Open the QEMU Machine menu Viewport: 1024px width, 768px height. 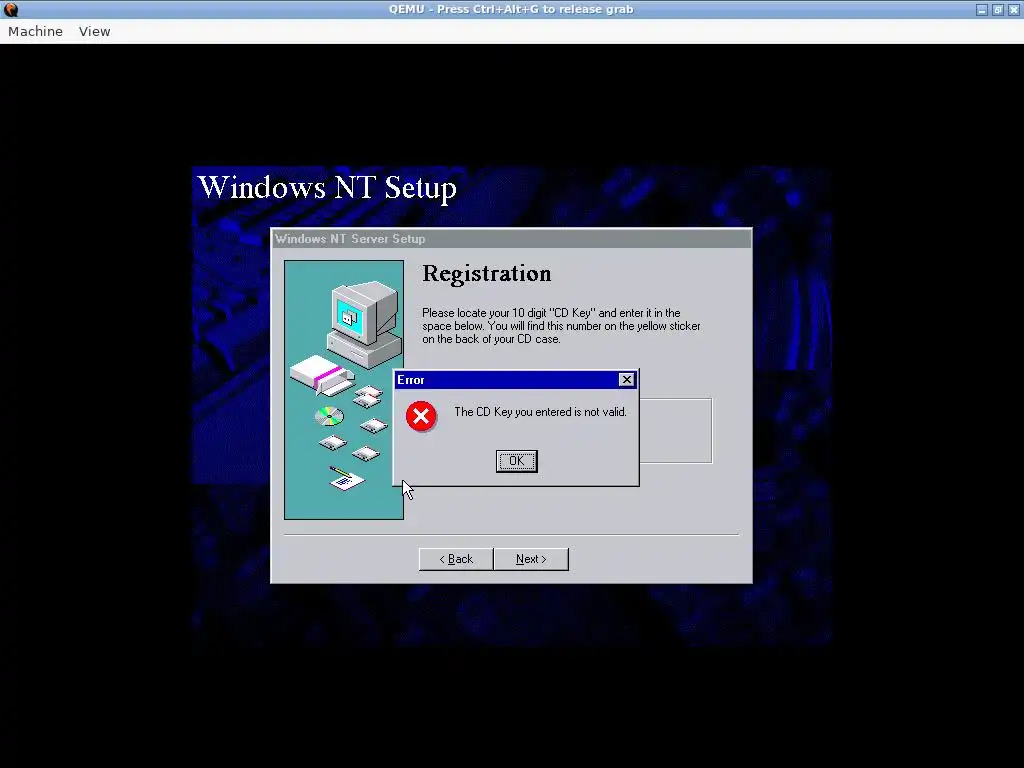tap(35, 31)
